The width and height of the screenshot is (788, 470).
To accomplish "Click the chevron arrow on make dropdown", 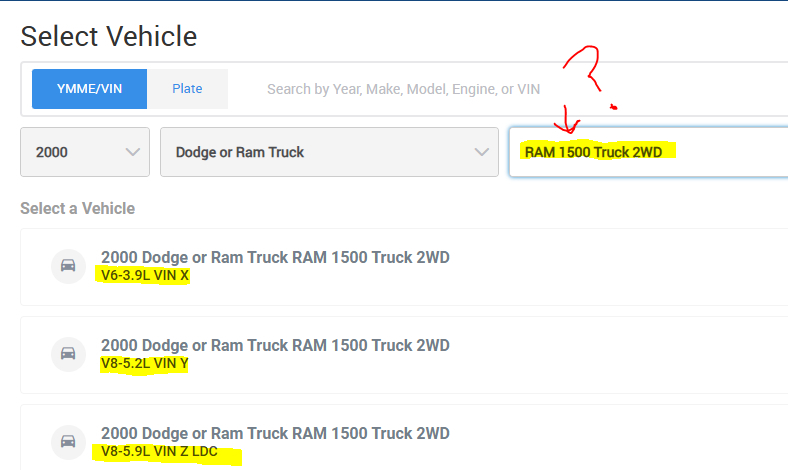I will tap(480, 152).
